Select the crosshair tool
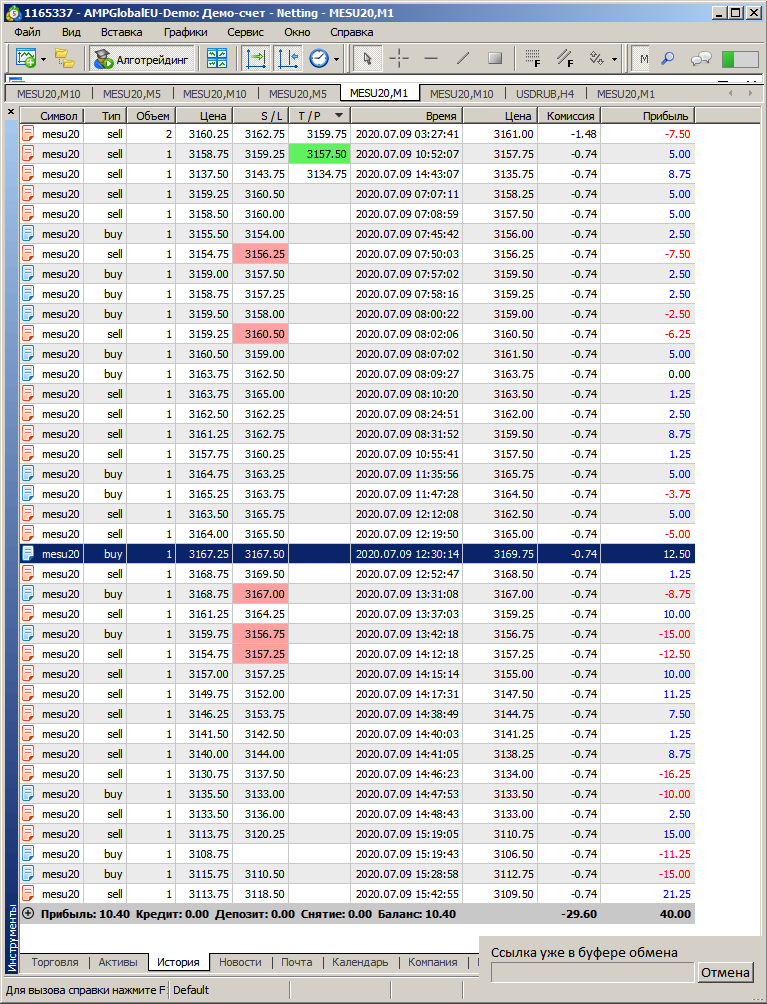 [399, 59]
